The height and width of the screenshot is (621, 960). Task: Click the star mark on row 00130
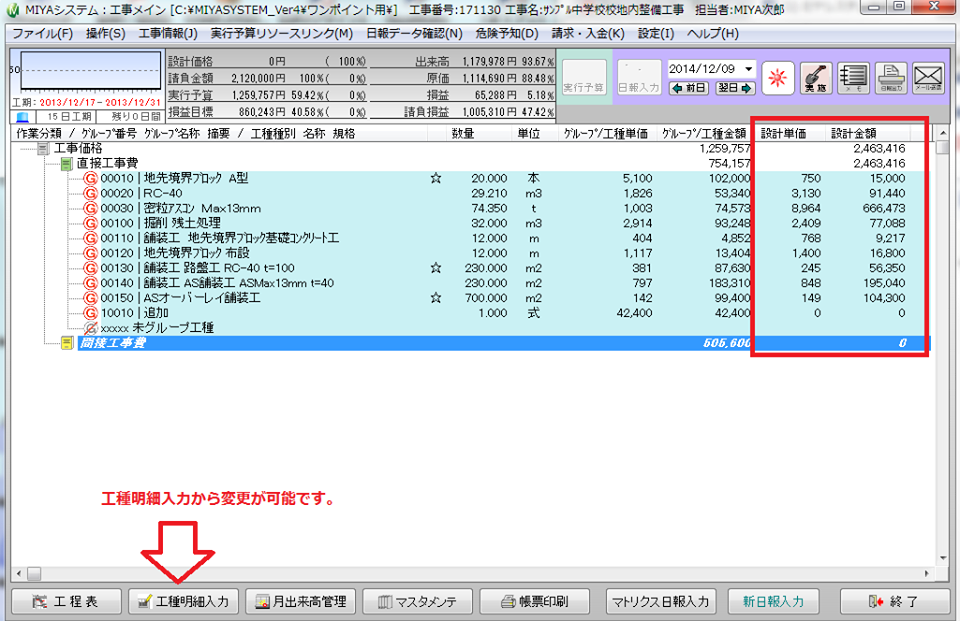pos(436,268)
